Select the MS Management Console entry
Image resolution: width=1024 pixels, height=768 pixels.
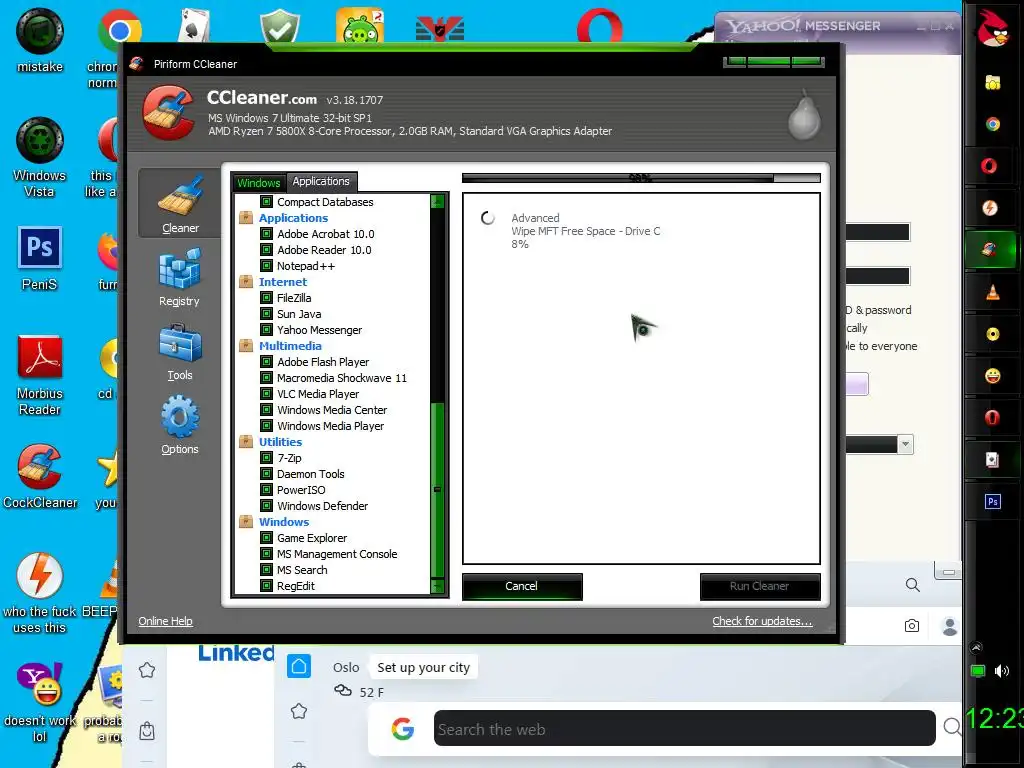coord(337,554)
